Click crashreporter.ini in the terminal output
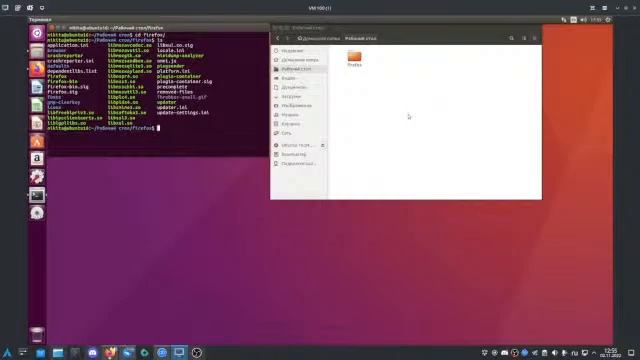Image resolution: width=640 pixels, height=360 pixels. tap(71, 61)
